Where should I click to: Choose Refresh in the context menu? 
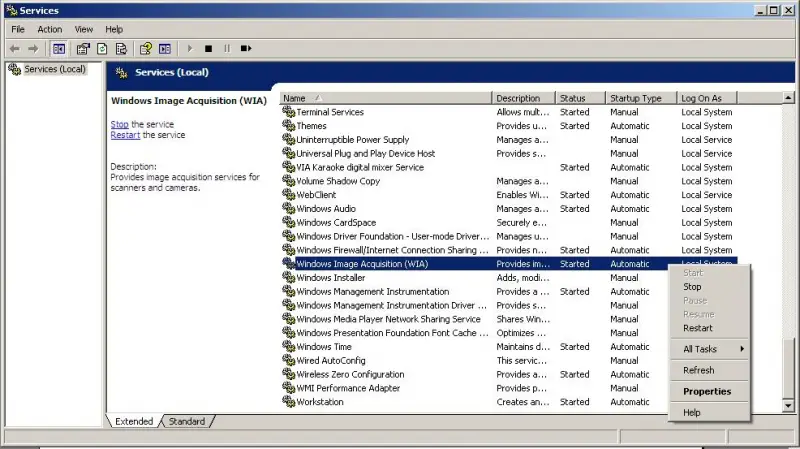(x=709, y=370)
